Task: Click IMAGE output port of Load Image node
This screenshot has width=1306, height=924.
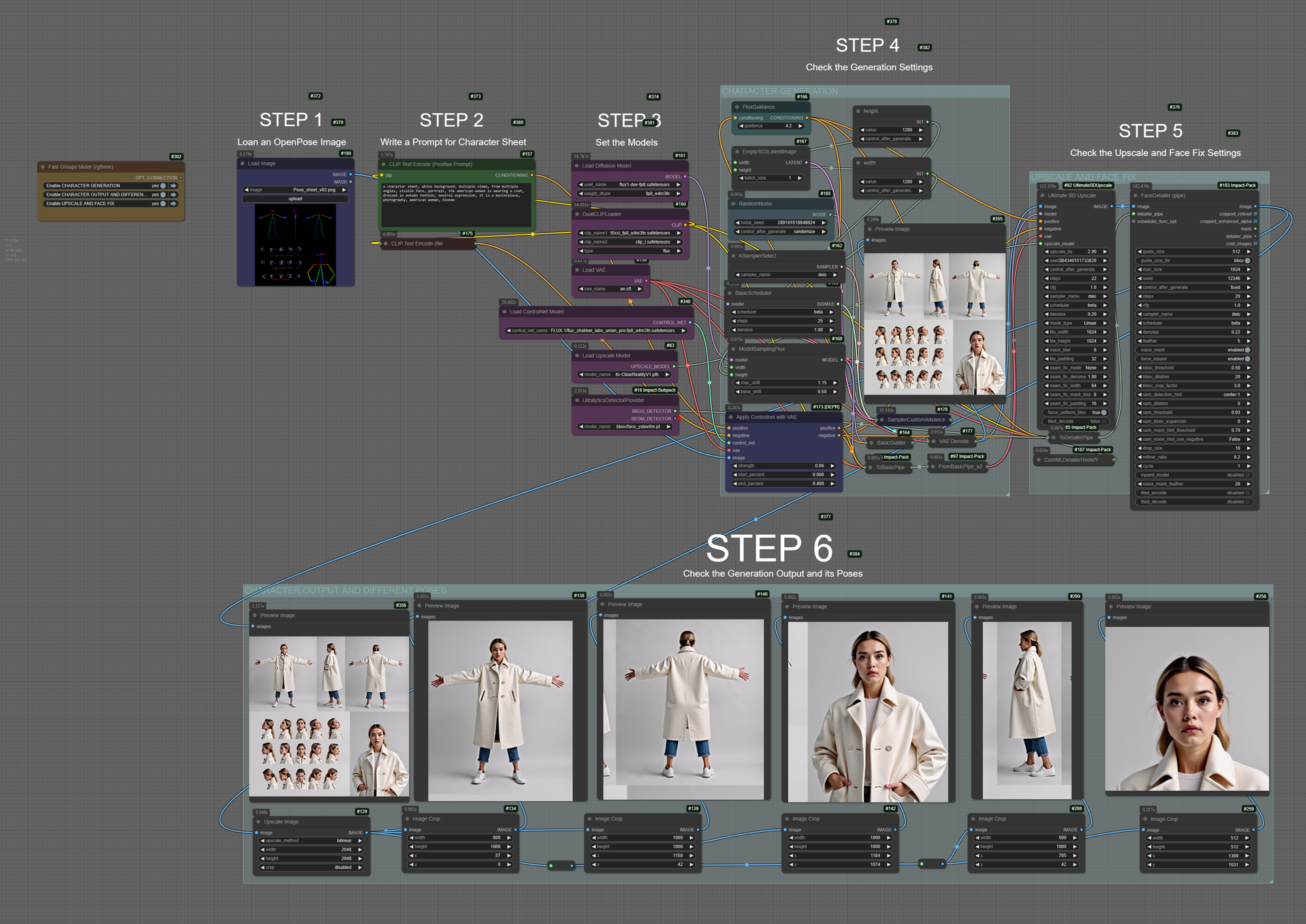Action: tap(351, 174)
